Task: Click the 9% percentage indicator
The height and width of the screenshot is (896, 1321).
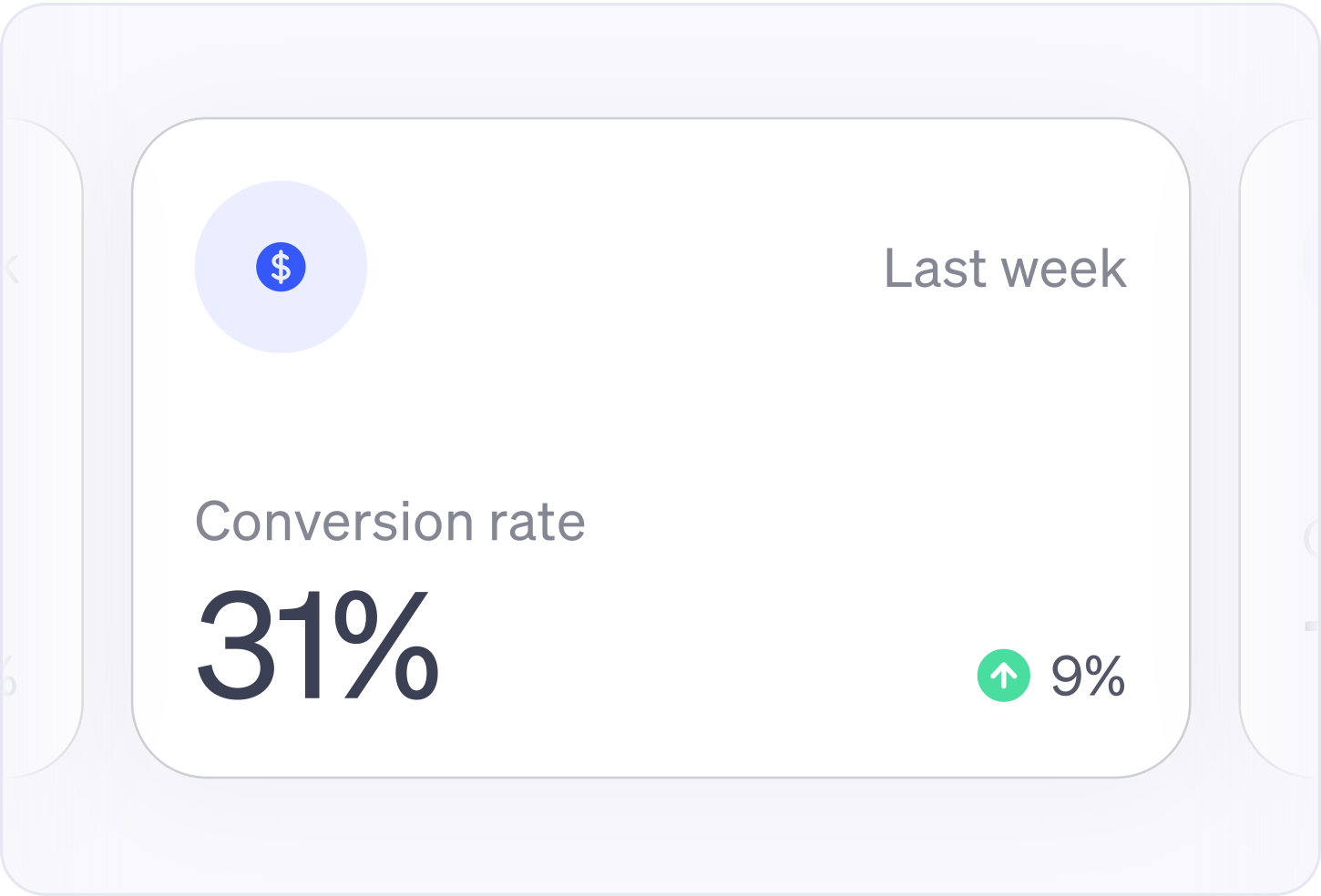Action: [1087, 675]
